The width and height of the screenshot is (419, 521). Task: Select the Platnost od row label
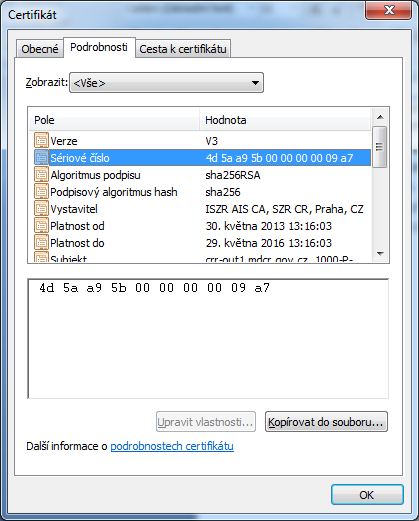tap(77, 226)
